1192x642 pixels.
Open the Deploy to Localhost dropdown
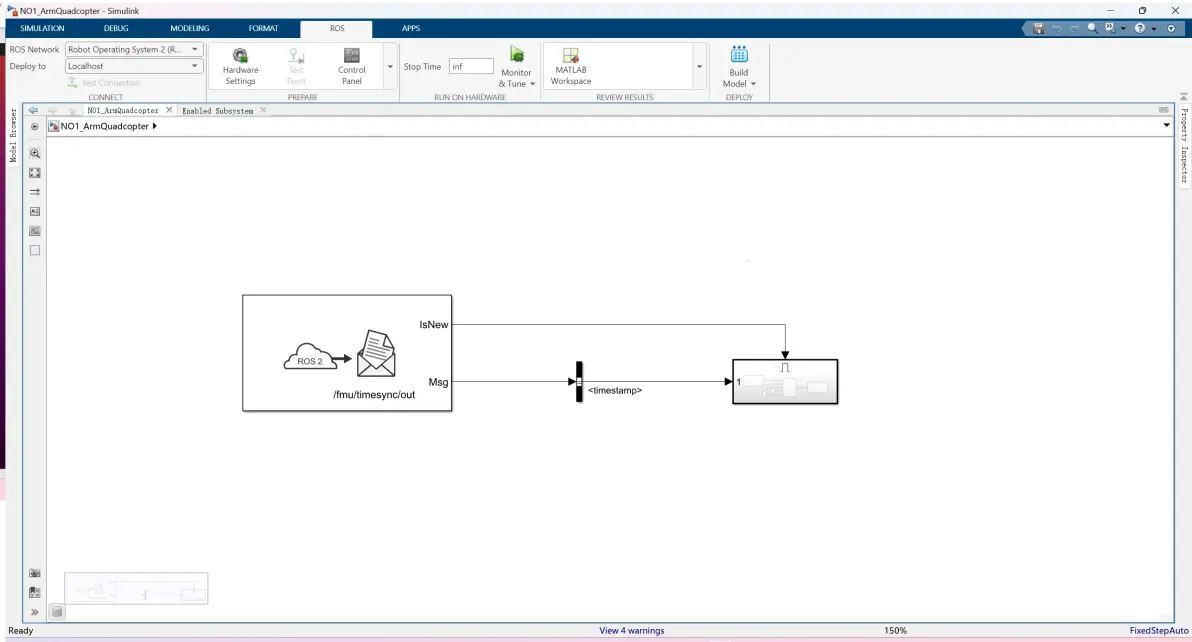click(134, 66)
